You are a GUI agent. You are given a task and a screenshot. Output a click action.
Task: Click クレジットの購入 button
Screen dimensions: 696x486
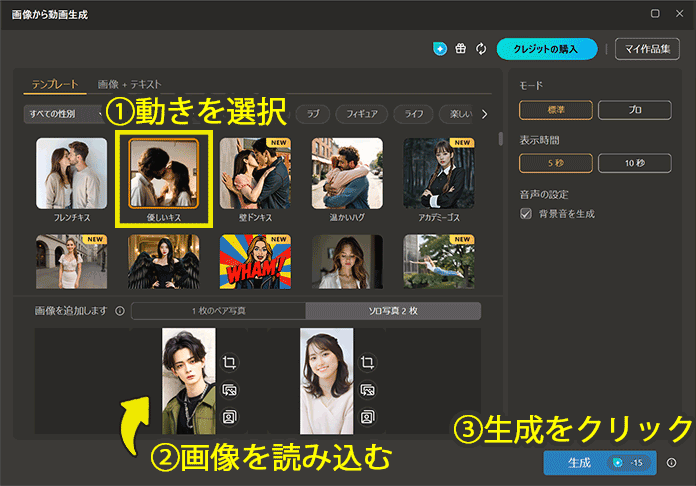point(547,49)
